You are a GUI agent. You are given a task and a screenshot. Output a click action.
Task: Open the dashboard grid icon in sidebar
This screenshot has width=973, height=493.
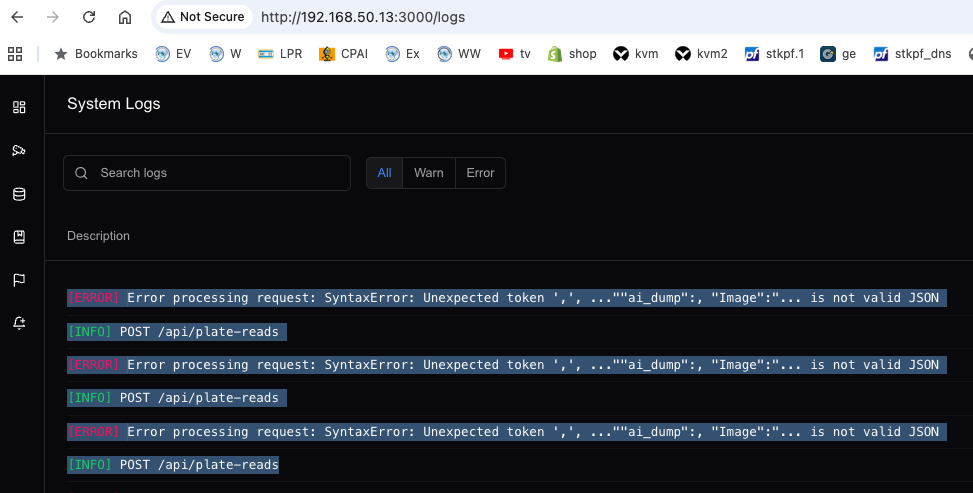(x=19, y=107)
